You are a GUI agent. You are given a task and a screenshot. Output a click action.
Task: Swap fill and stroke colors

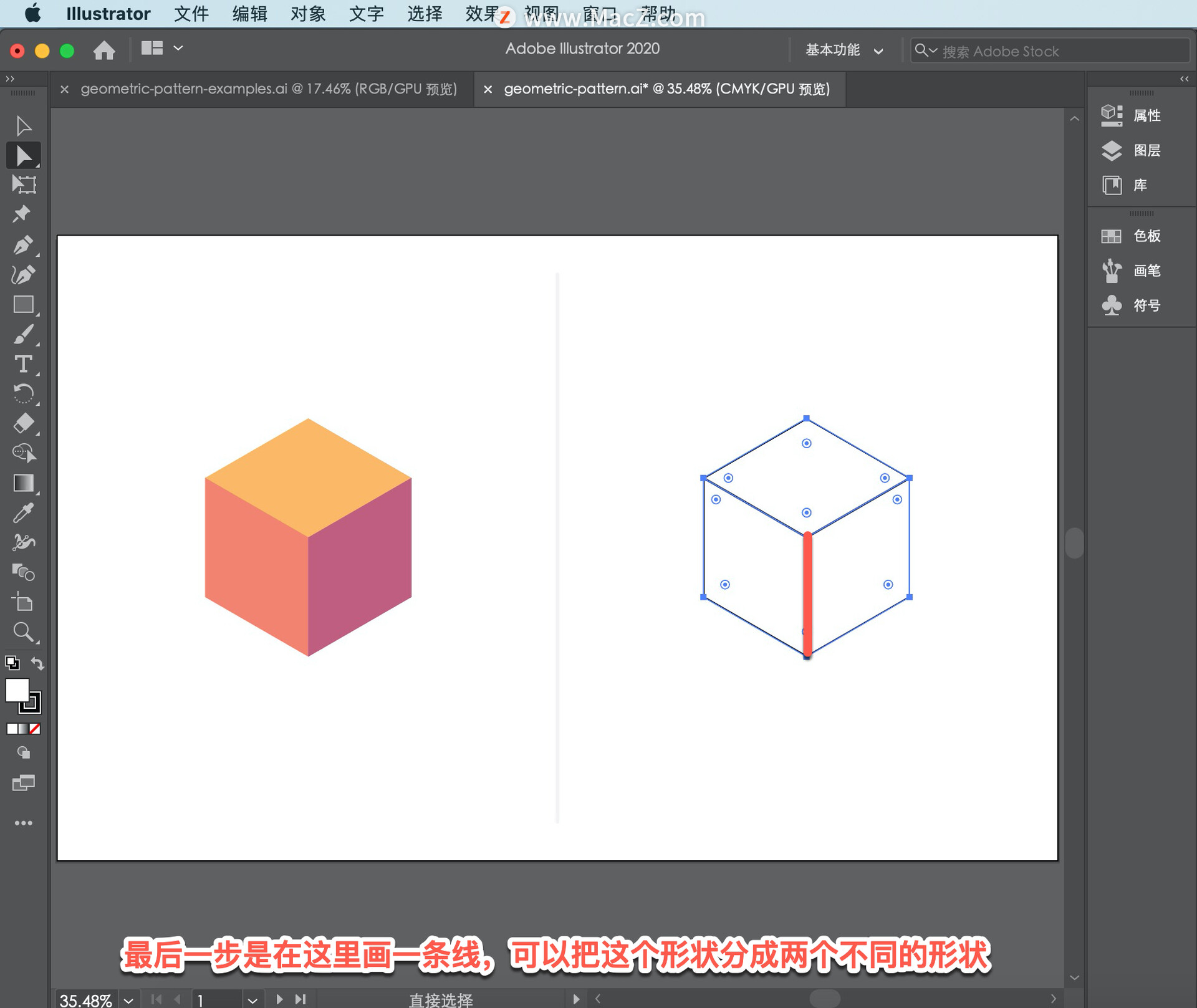[x=37, y=664]
